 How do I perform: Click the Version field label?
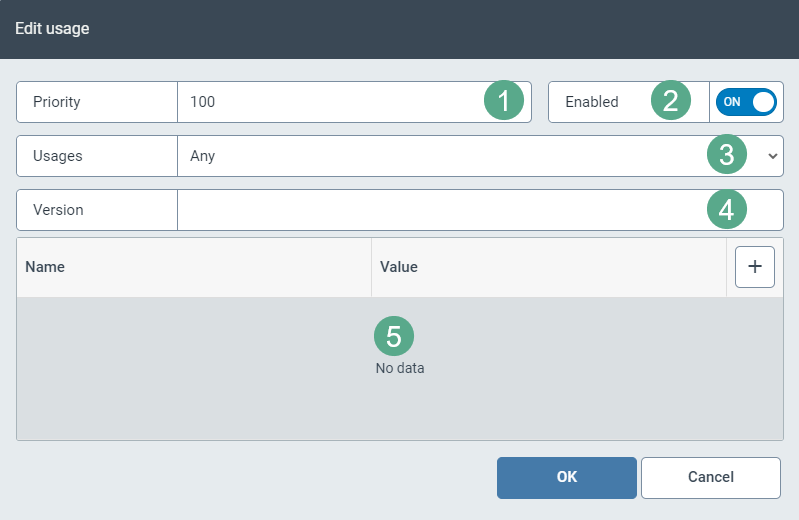pyautogui.click(x=58, y=210)
